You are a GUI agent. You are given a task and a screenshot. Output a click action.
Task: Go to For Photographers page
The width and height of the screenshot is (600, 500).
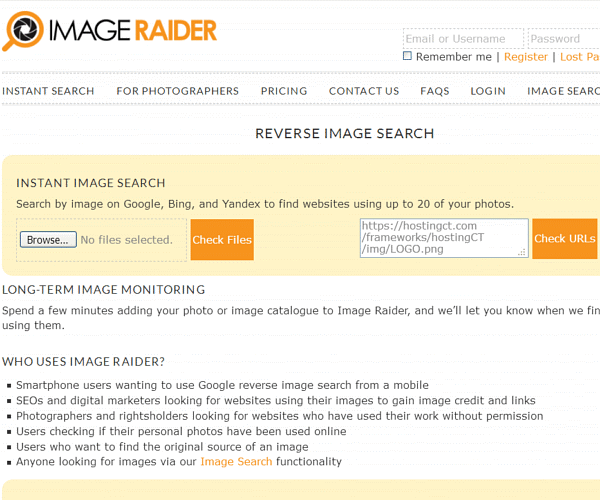[177, 91]
